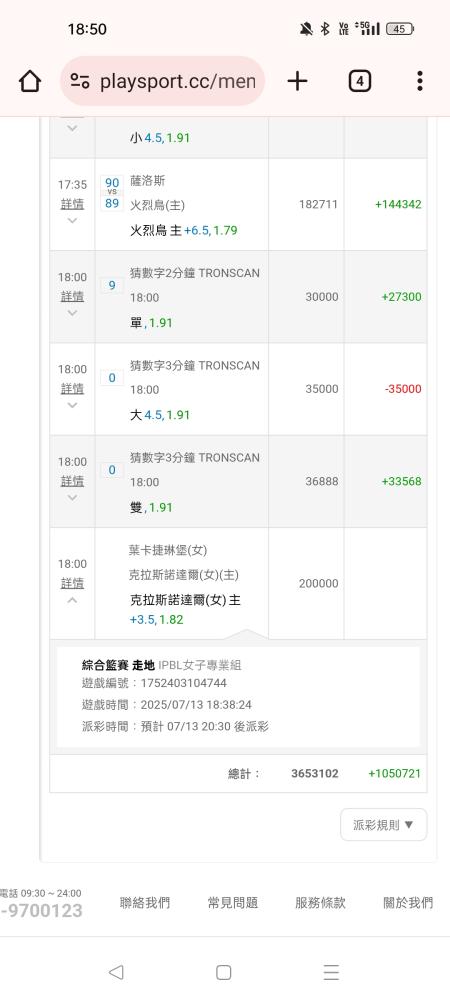Open 詳情 link for the -35000 bet
The height and width of the screenshot is (1000, 450).
coord(72,388)
